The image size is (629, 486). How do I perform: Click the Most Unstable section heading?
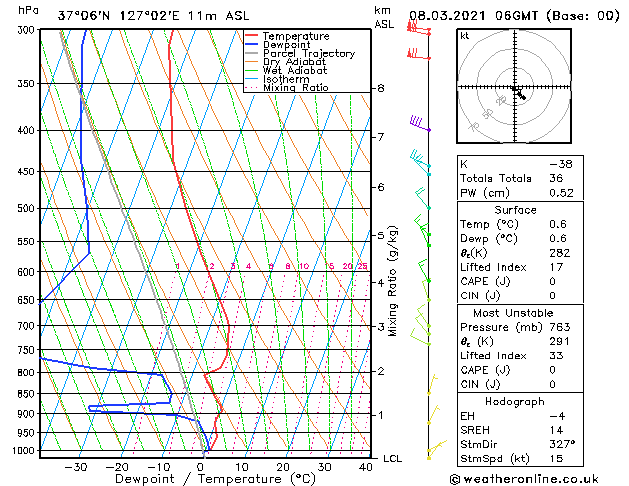pos(513,313)
